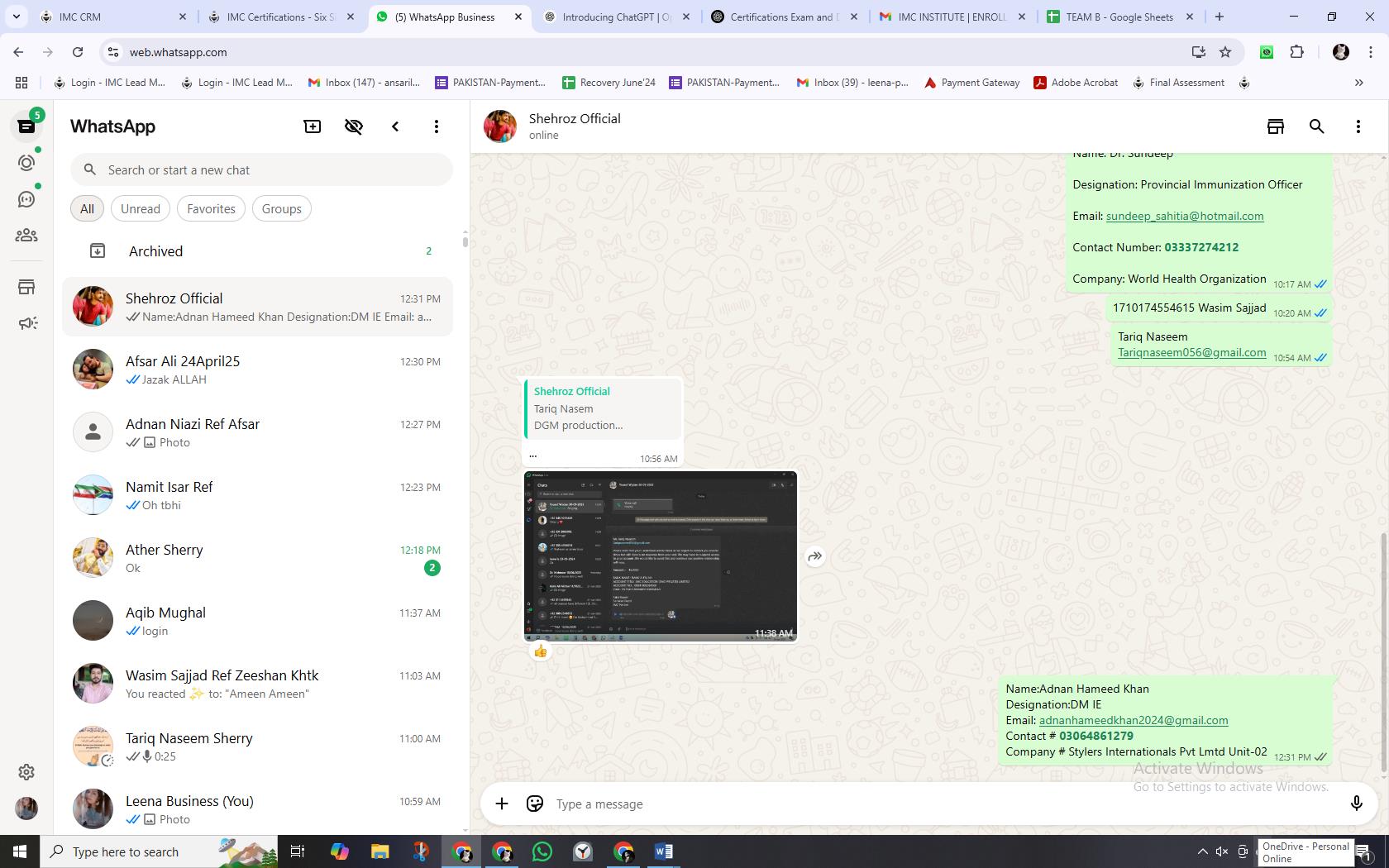Click phone number 03337274212 link
1389x868 pixels.
click(x=1201, y=247)
